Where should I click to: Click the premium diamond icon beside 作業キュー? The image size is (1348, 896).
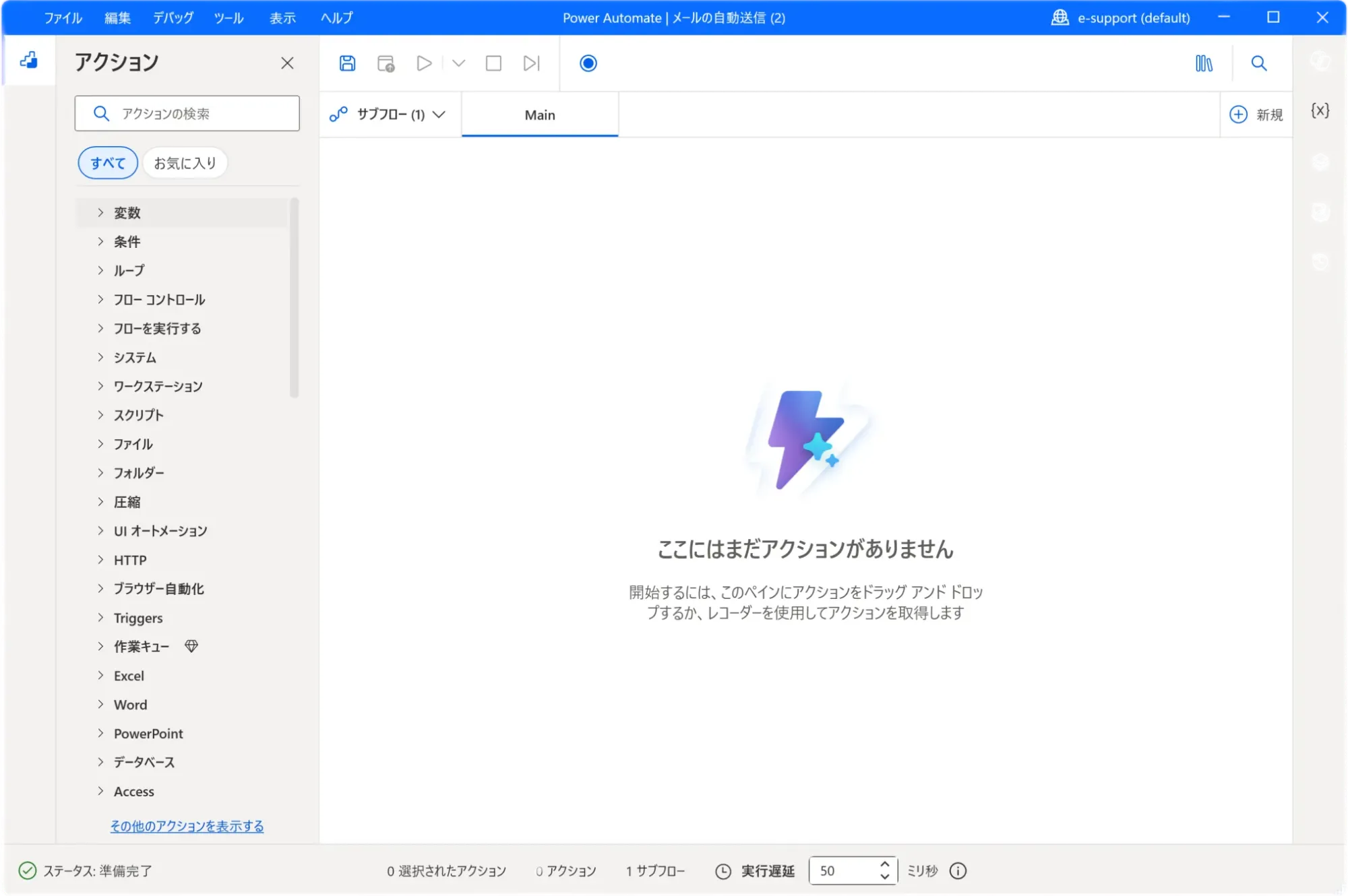point(191,647)
